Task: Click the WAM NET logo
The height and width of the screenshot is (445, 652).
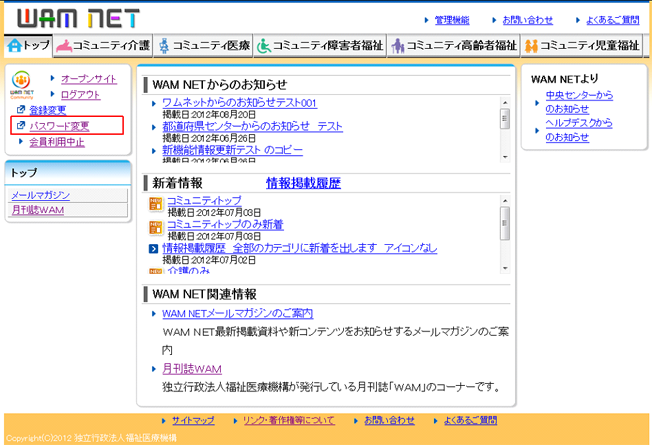Action: [x=78, y=19]
